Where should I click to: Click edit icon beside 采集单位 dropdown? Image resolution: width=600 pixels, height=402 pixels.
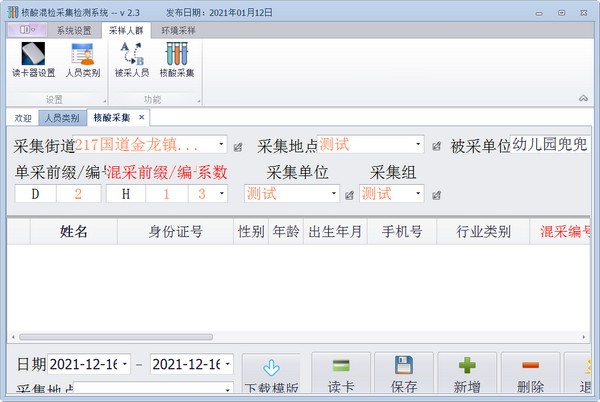pos(348,195)
